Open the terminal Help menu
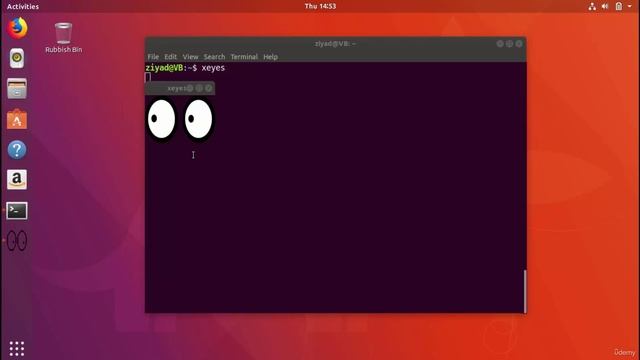 pos(270,57)
